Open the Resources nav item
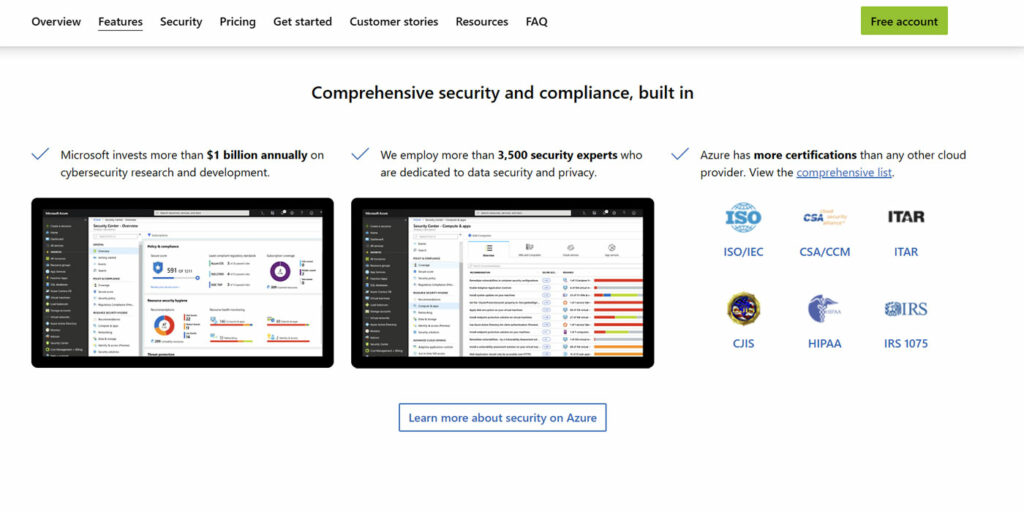1024x512 pixels. [x=482, y=22]
